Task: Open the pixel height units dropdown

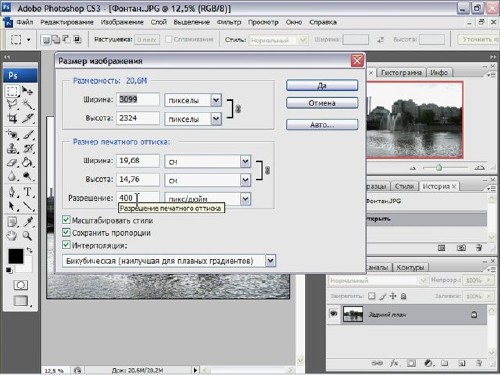Action: pos(216,118)
